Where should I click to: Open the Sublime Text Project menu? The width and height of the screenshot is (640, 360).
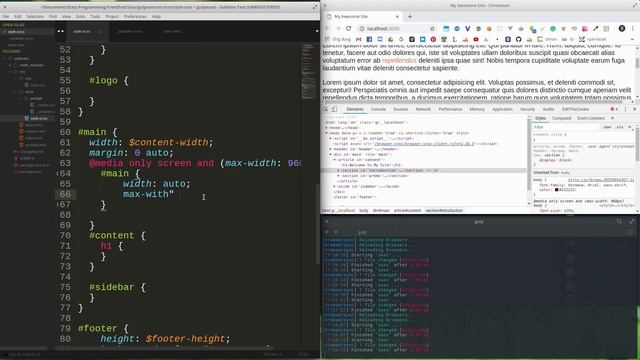click(112, 16)
